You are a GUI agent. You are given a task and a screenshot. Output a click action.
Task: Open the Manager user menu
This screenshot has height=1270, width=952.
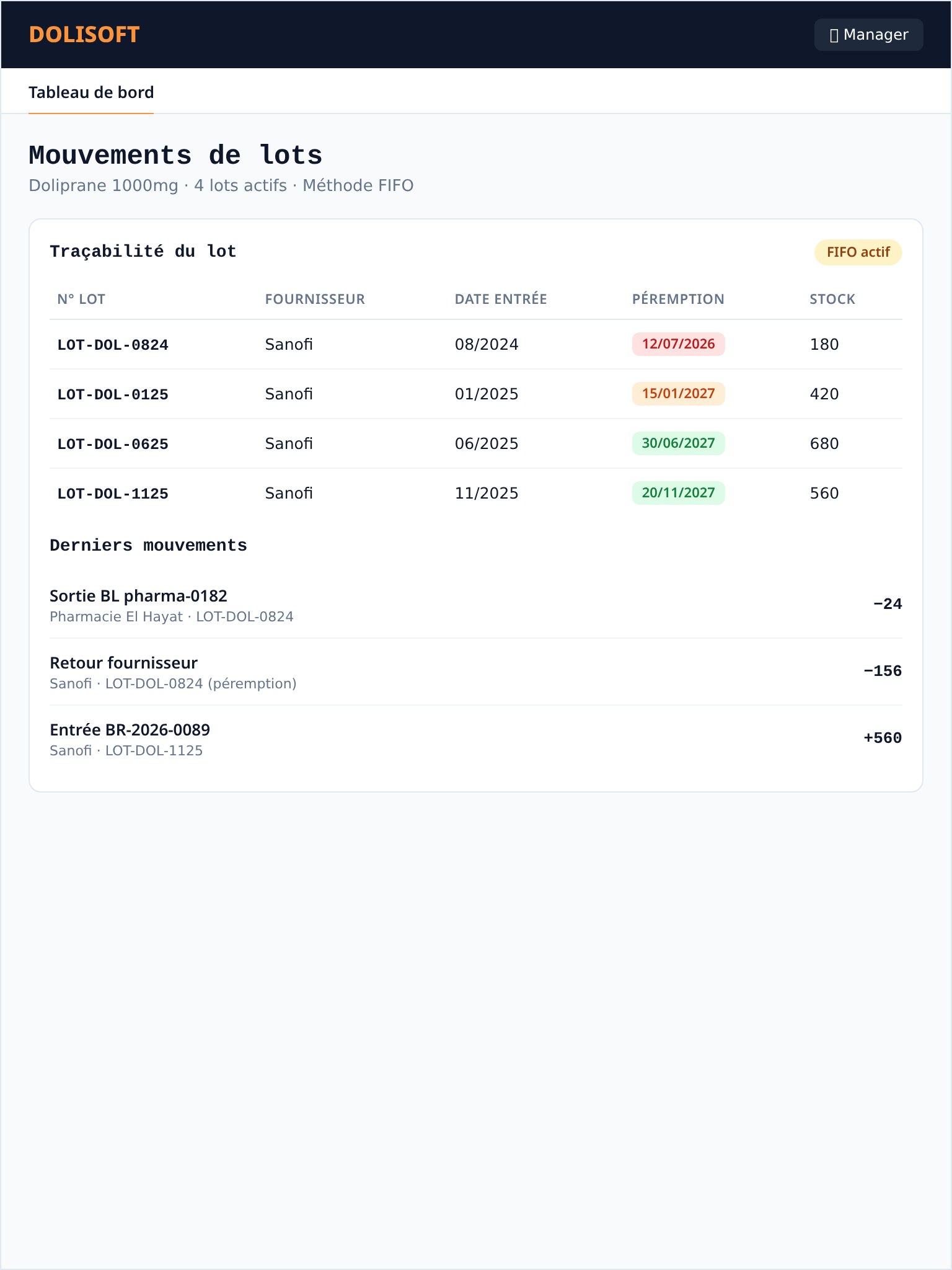coord(868,35)
